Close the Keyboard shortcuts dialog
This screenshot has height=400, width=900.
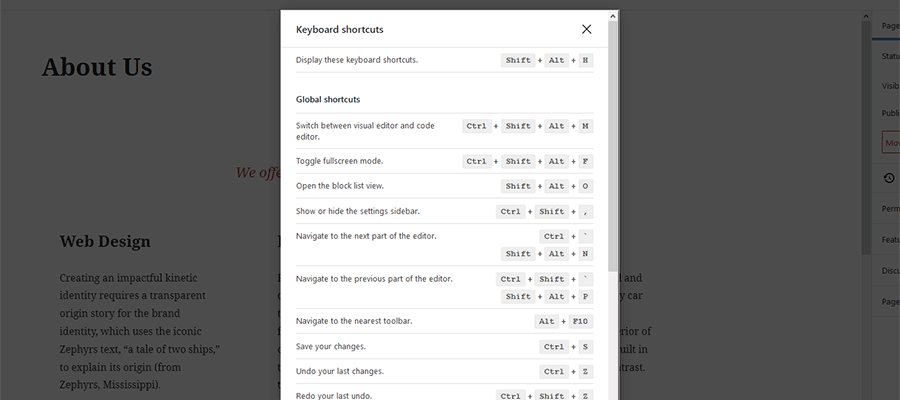pos(586,29)
